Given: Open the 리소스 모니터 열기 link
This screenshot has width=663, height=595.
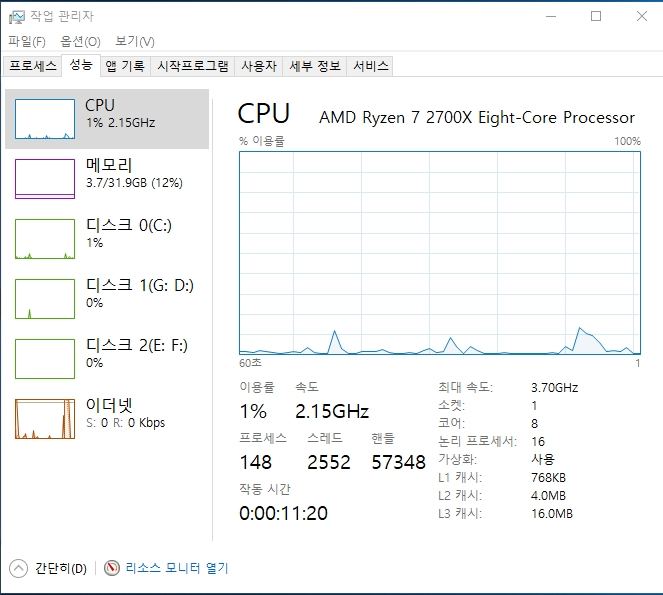Looking at the screenshot, I should (x=177, y=568).
